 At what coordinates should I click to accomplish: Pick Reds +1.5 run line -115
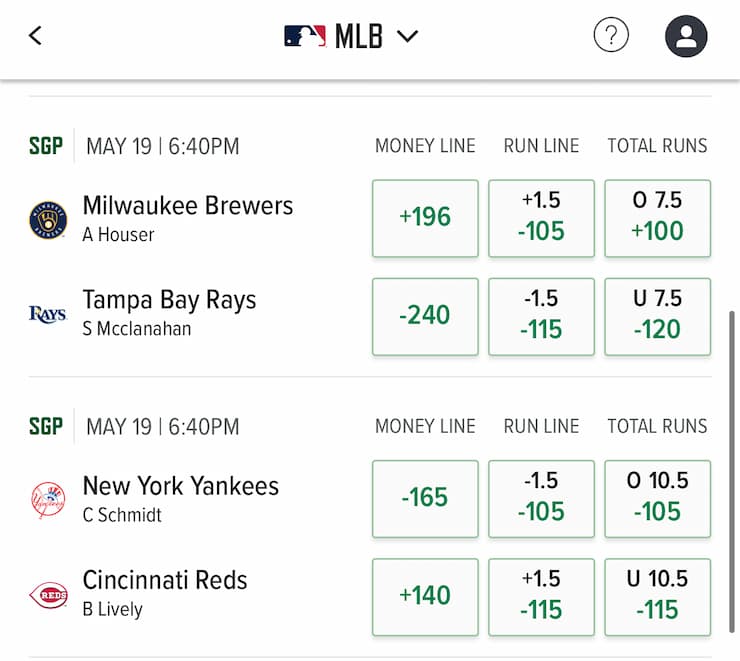541,597
